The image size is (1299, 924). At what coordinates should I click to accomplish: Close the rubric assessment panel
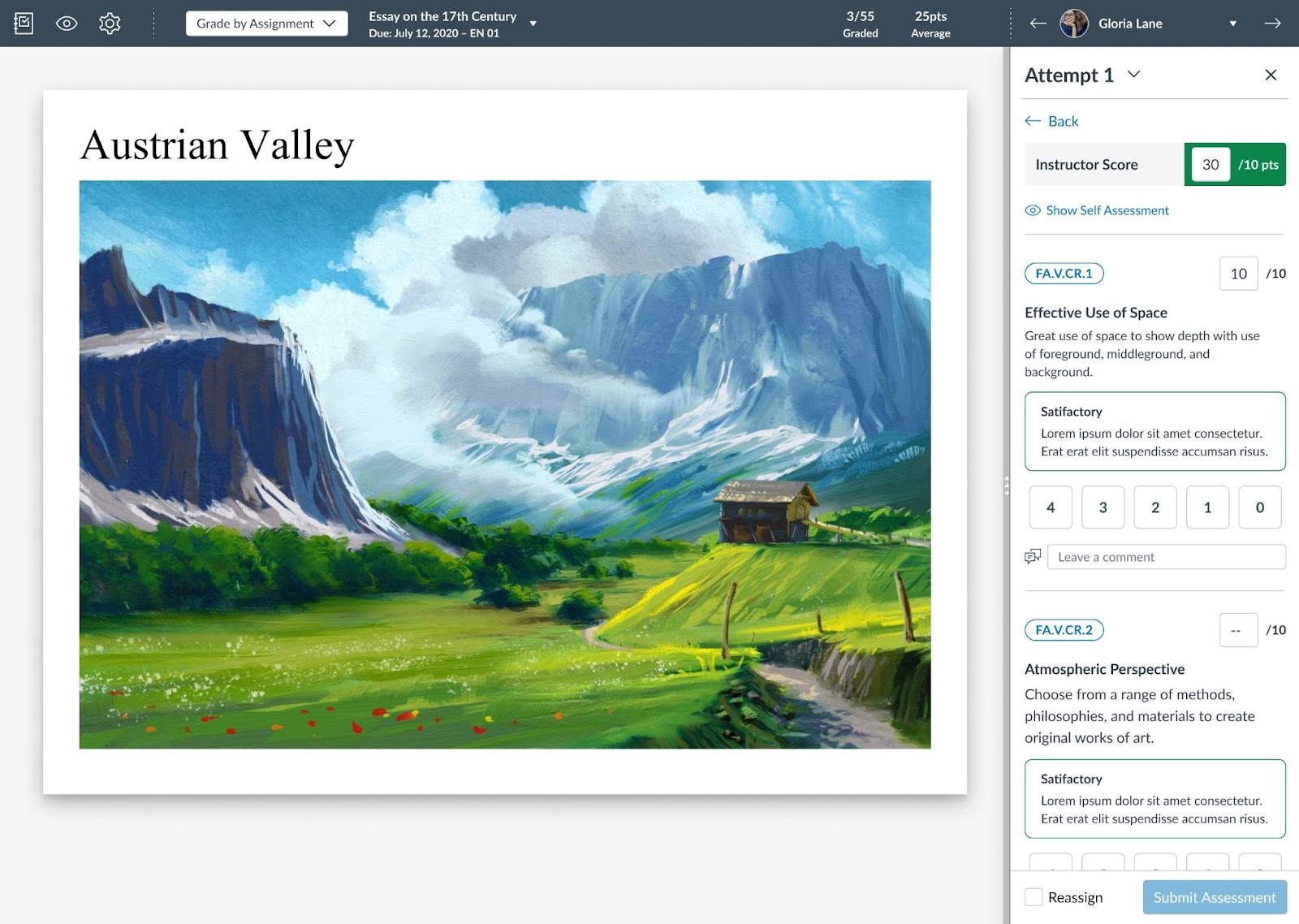tap(1271, 75)
